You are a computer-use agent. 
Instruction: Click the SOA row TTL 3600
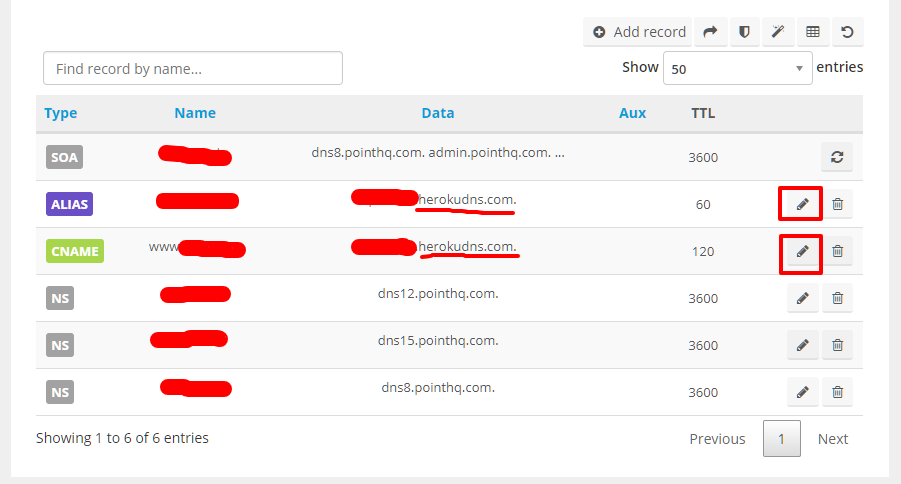click(x=703, y=158)
